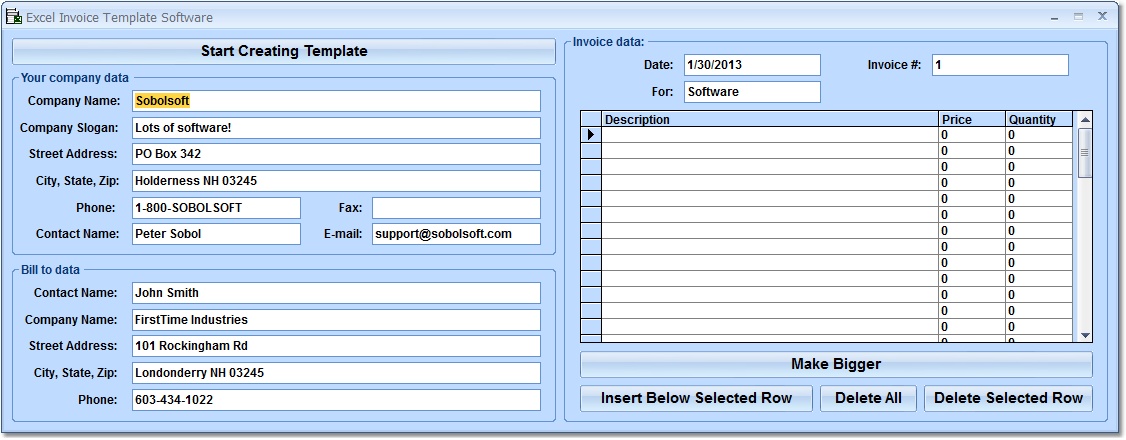Click the first row Price cell

coord(972,135)
